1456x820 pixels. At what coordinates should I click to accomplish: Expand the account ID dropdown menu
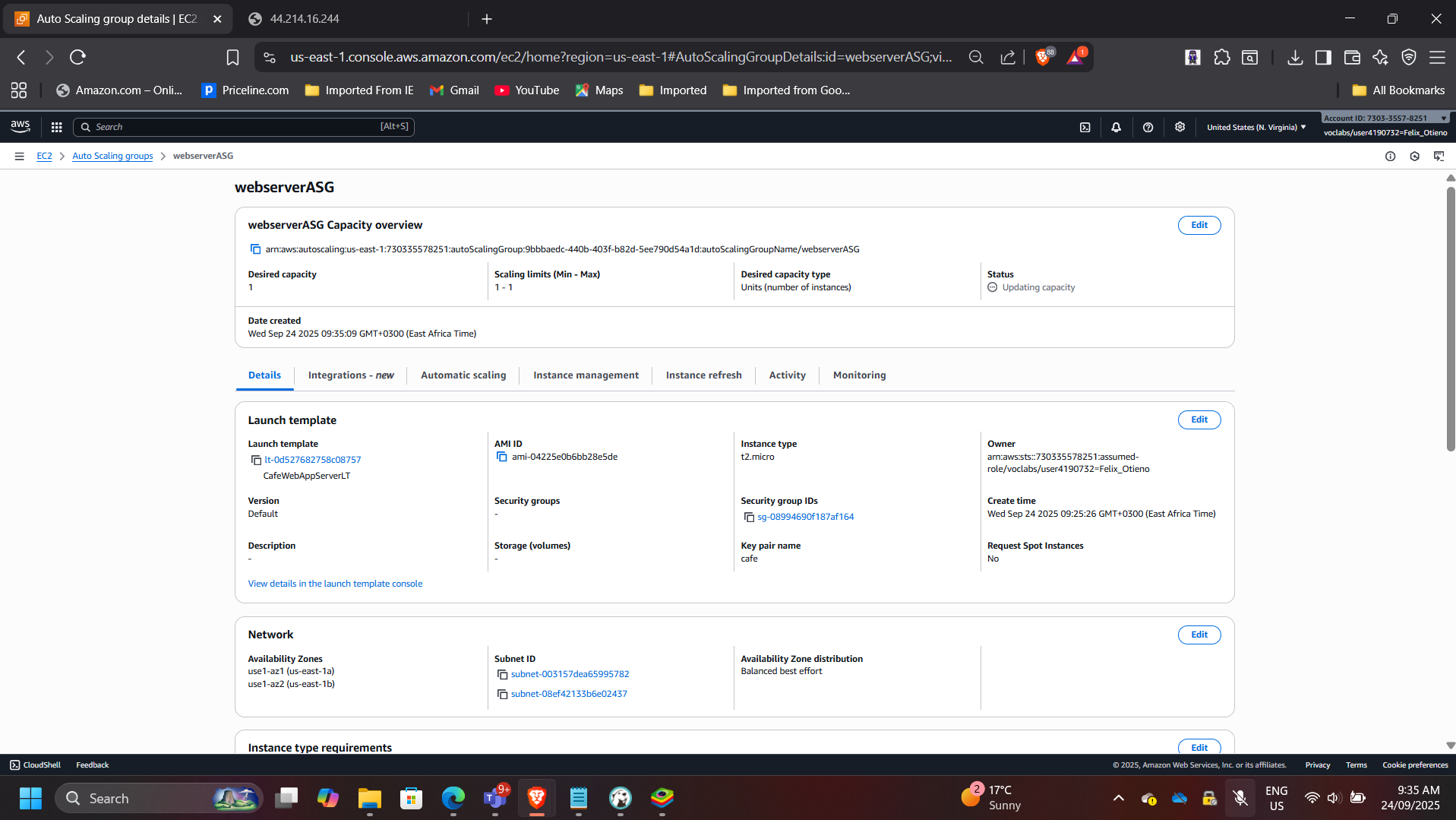[1385, 118]
